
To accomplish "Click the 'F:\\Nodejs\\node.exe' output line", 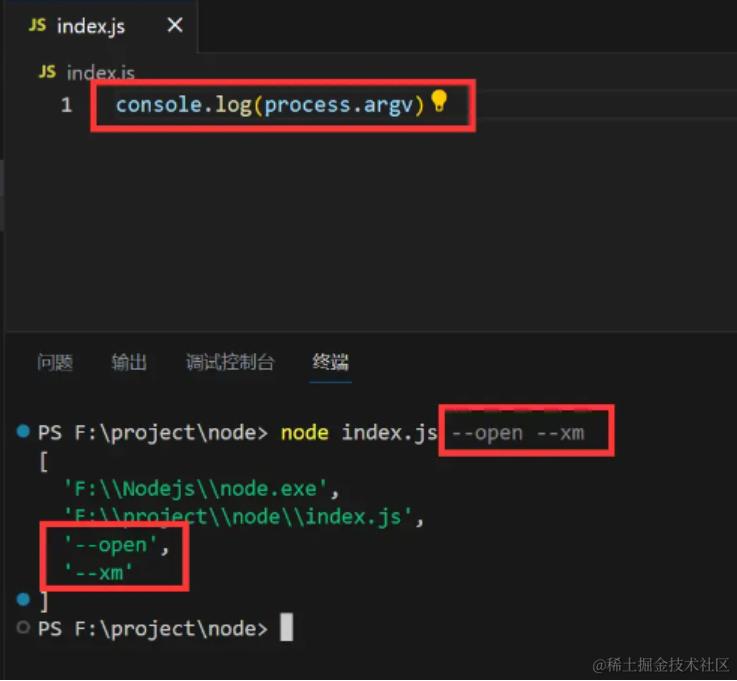I will 201,489.
